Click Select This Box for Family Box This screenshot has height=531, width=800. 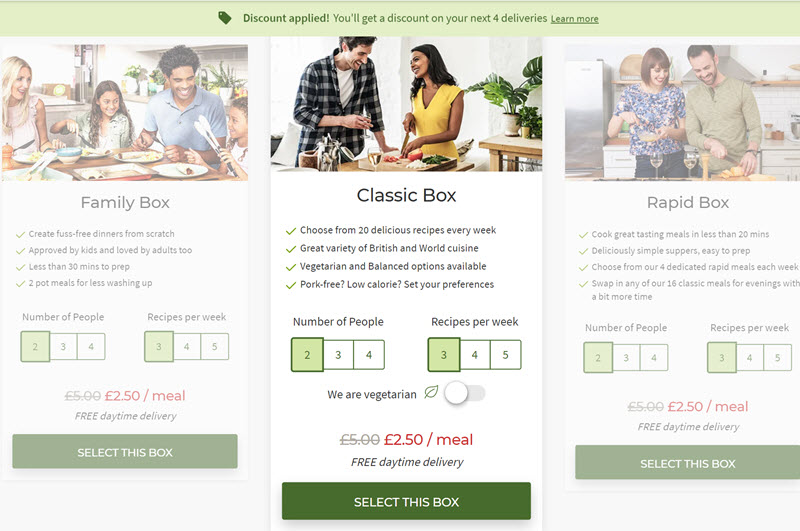[125, 452]
